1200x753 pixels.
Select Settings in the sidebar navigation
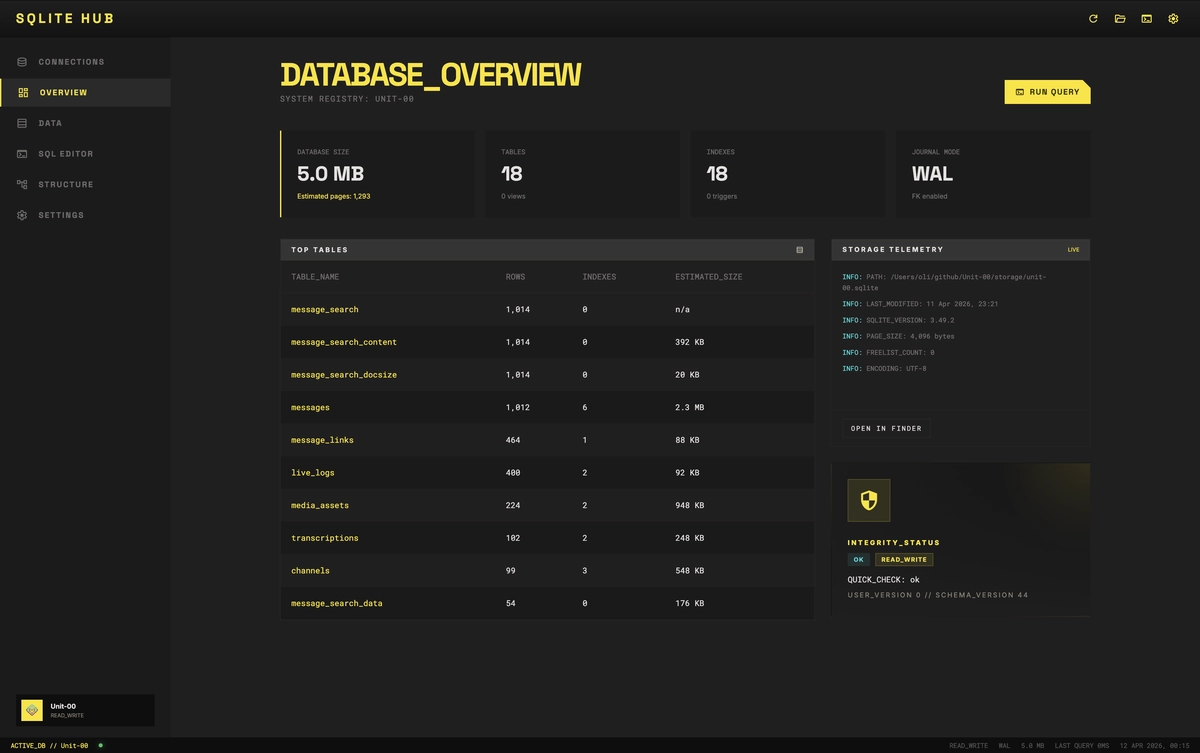61,215
